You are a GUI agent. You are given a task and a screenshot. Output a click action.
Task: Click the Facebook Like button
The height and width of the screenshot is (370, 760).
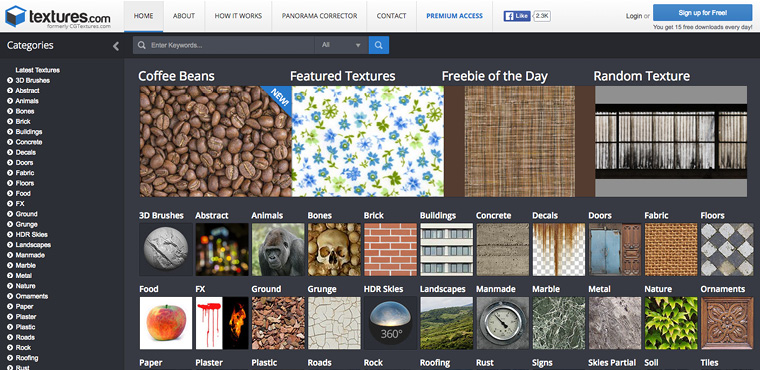pos(517,16)
